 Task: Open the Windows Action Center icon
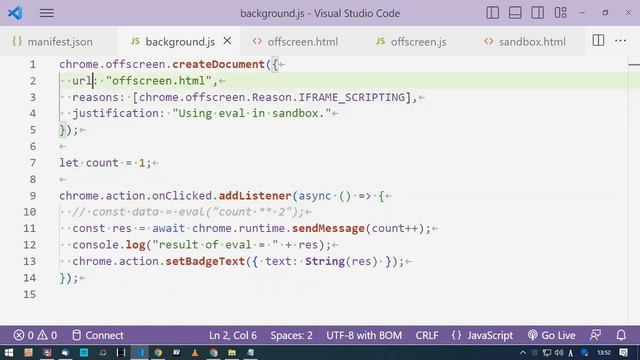click(x=623, y=353)
